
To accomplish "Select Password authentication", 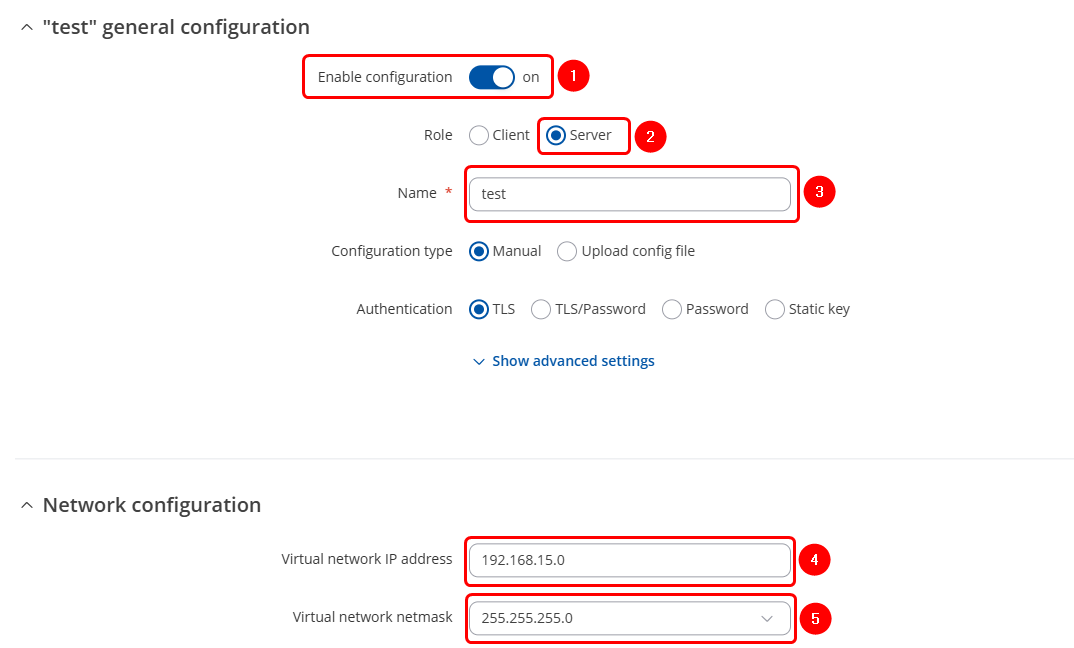I will tap(672, 309).
